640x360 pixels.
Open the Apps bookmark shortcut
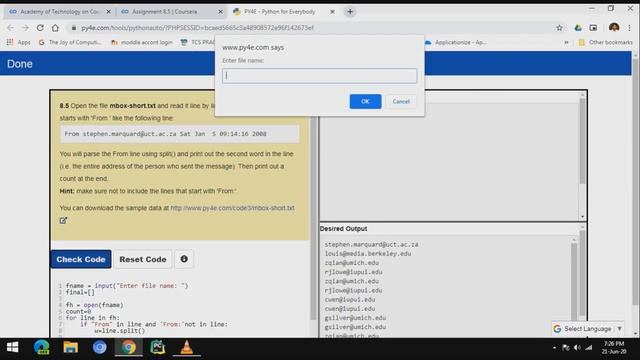coord(18,42)
